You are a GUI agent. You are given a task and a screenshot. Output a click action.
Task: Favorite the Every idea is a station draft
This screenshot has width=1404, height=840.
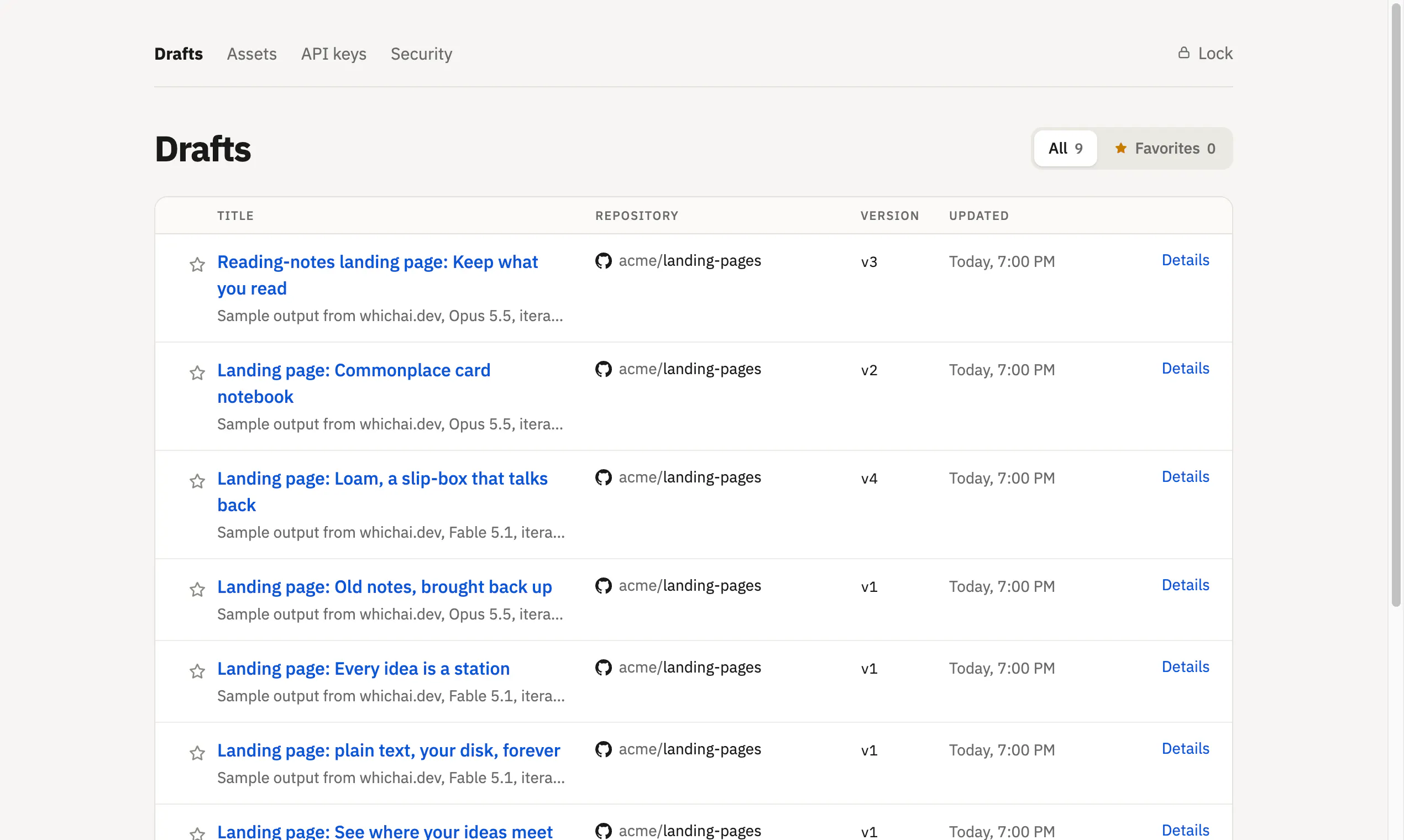(197, 671)
